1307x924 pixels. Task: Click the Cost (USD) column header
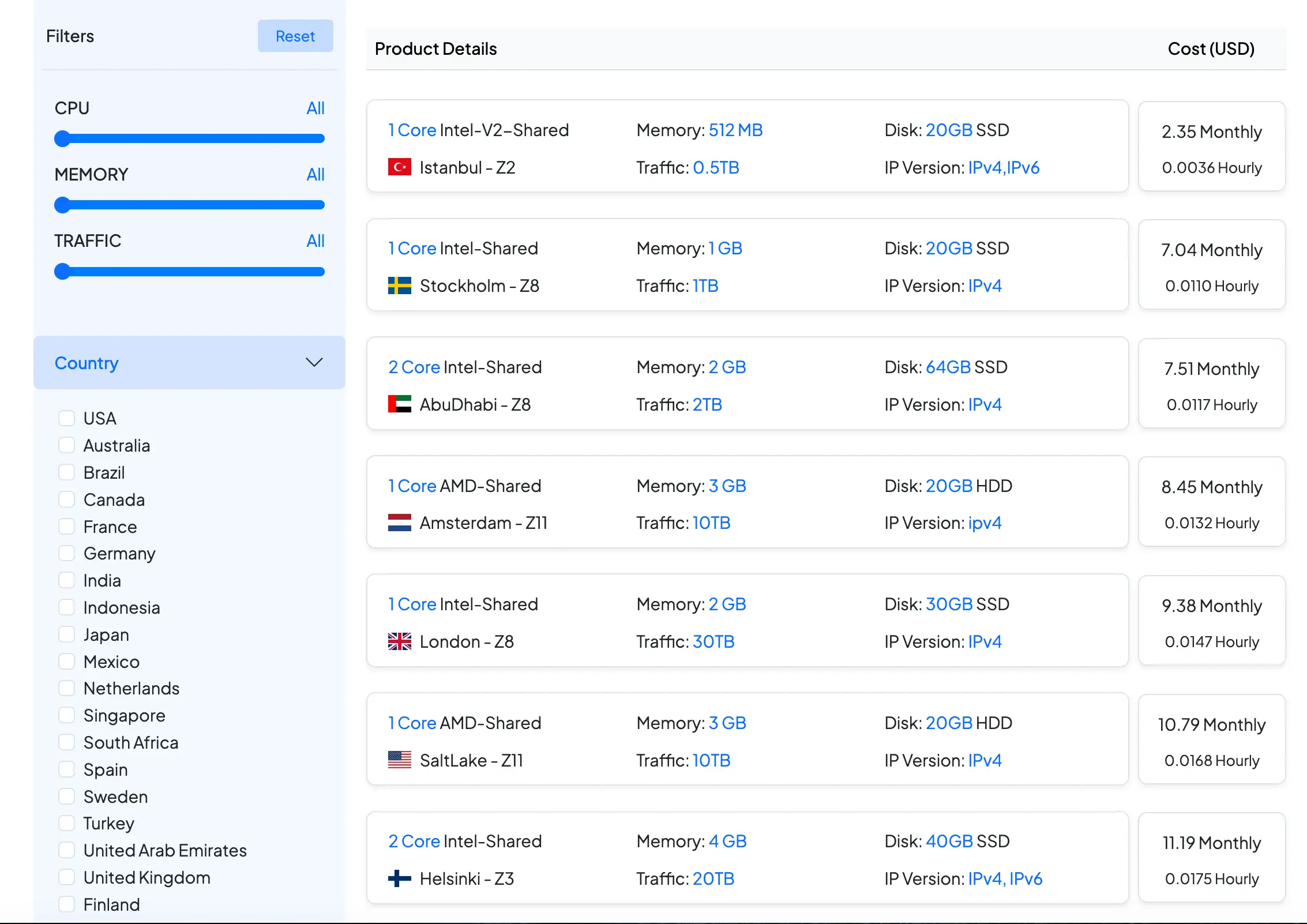[x=1211, y=49]
